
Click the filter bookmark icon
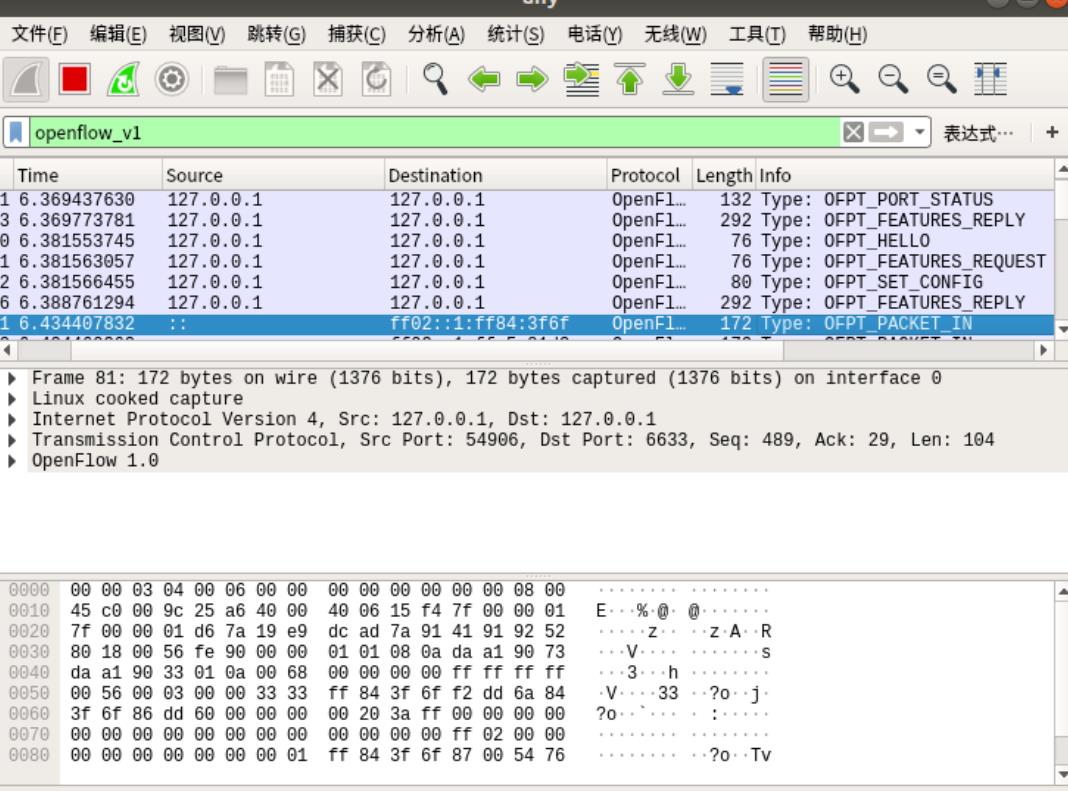tap(16, 132)
